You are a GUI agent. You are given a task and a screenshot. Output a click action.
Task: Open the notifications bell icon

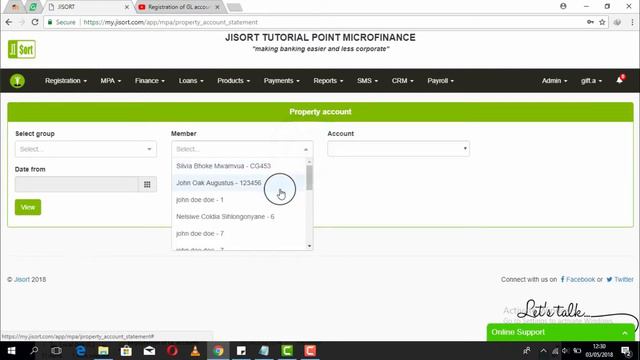(620, 80)
